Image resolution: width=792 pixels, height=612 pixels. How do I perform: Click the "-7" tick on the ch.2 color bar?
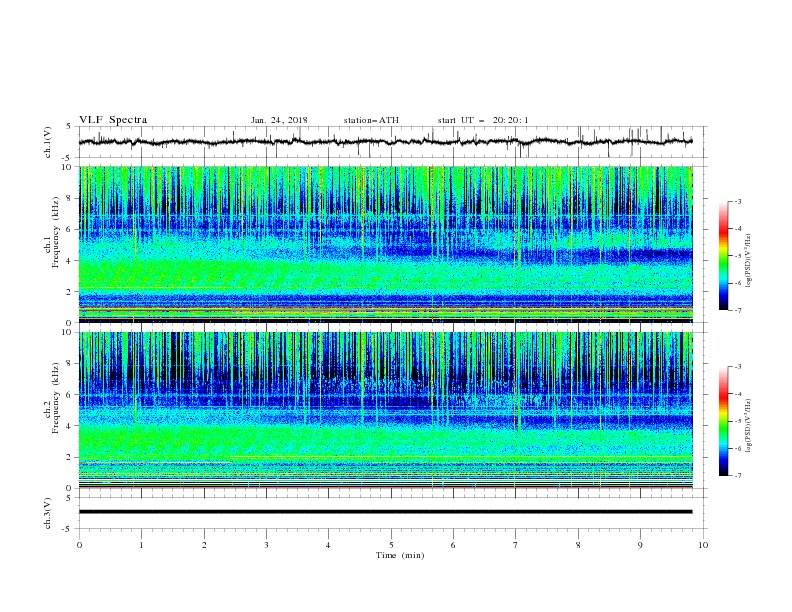point(738,476)
